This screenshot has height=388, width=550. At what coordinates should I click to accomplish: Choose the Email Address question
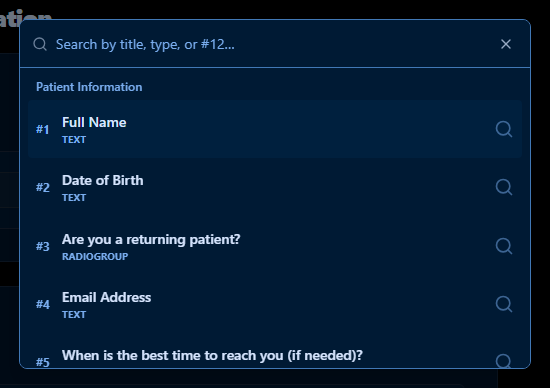pyautogui.click(x=275, y=304)
